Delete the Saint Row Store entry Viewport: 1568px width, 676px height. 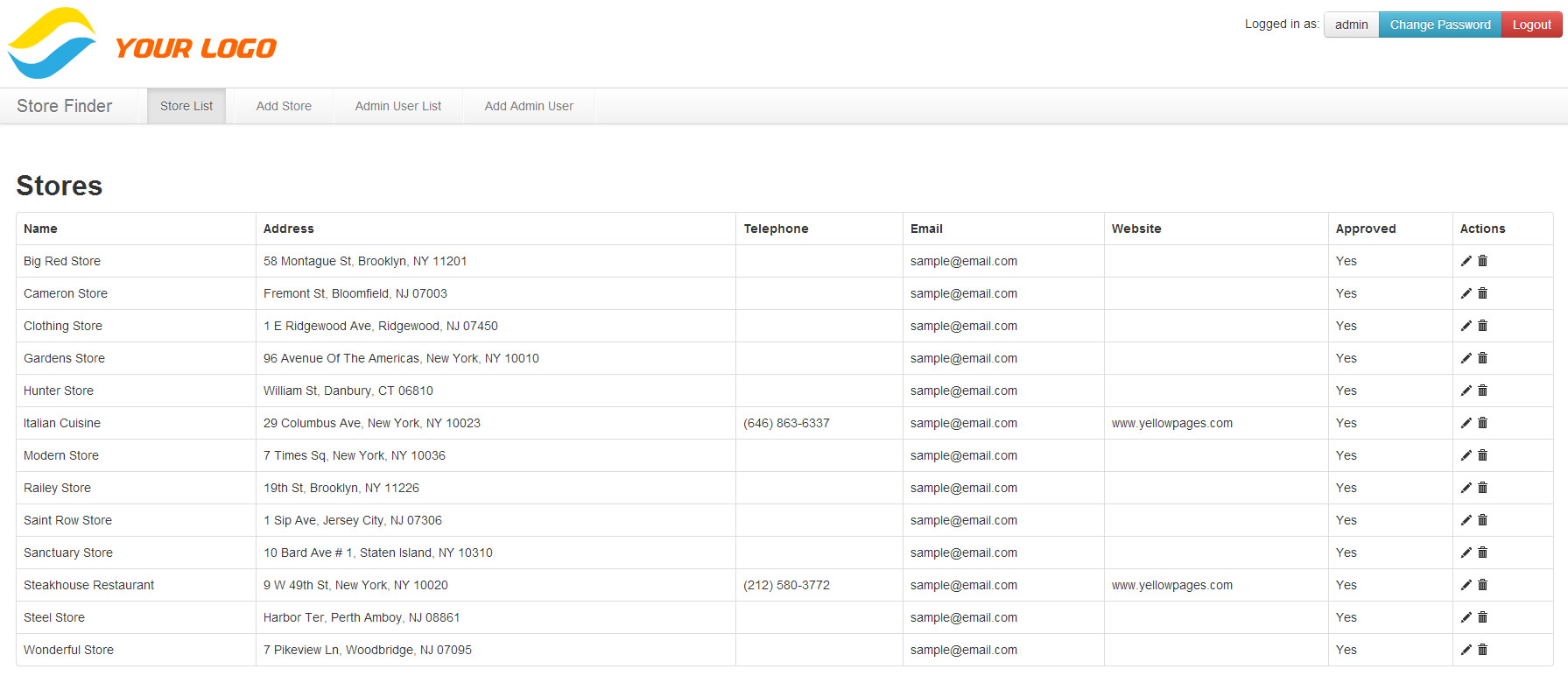[1483, 520]
